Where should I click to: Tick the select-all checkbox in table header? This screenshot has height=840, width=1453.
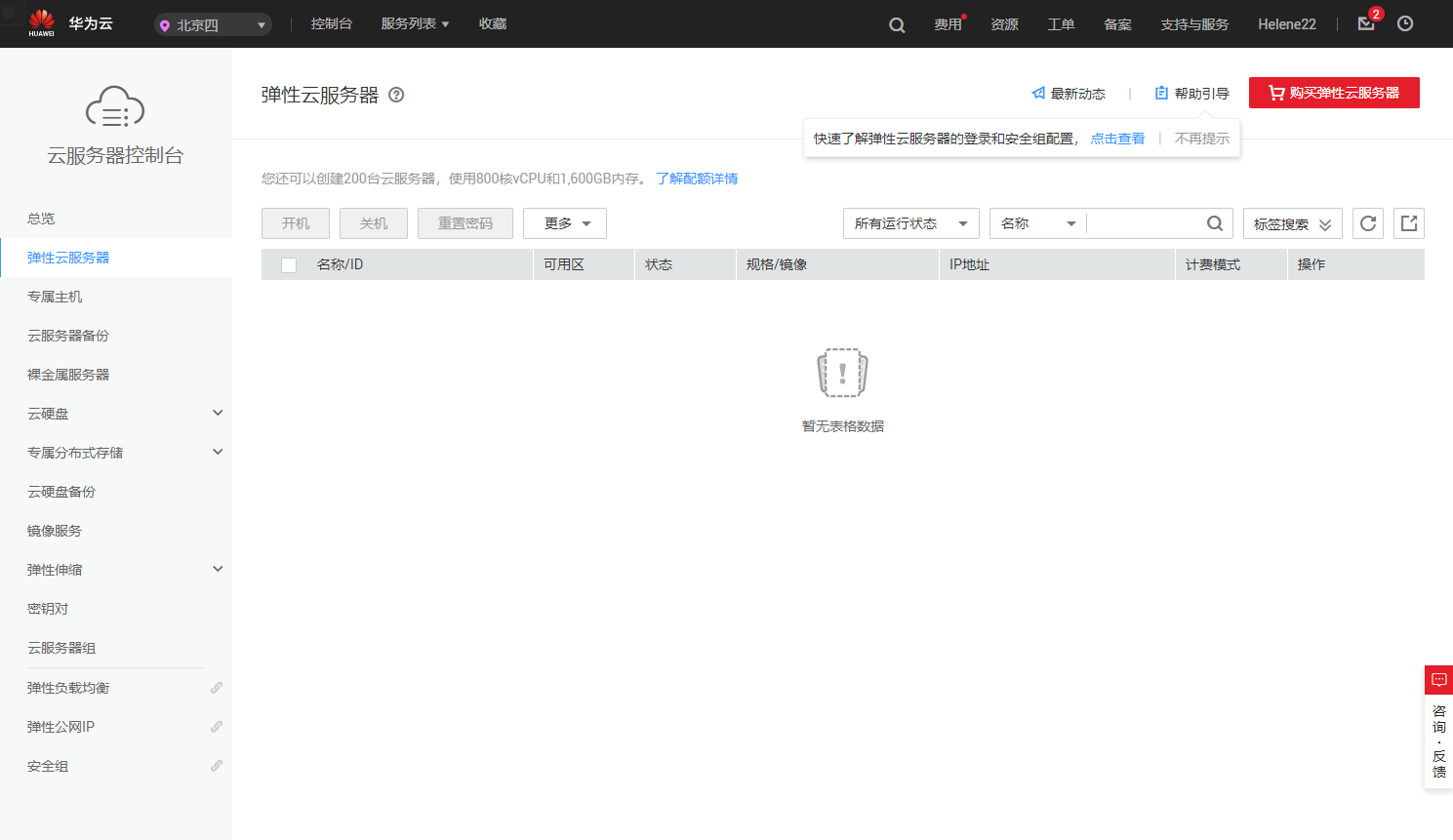[x=289, y=265]
